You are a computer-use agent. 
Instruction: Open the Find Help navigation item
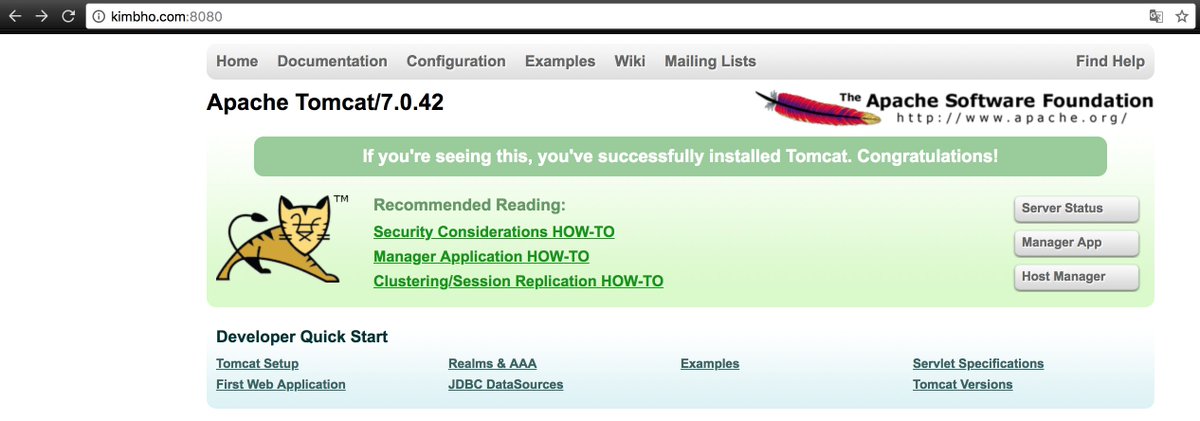point(1110,61)
